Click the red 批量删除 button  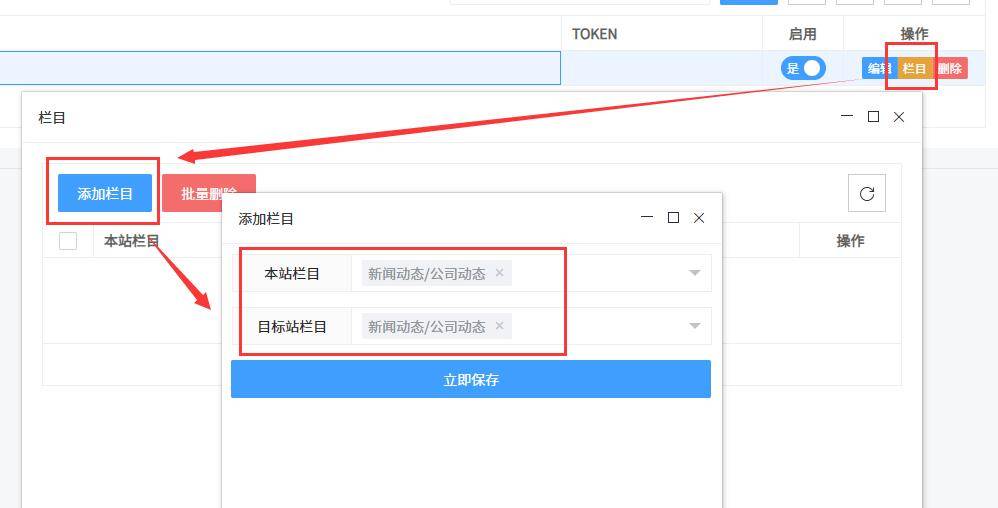click(209, 193)
